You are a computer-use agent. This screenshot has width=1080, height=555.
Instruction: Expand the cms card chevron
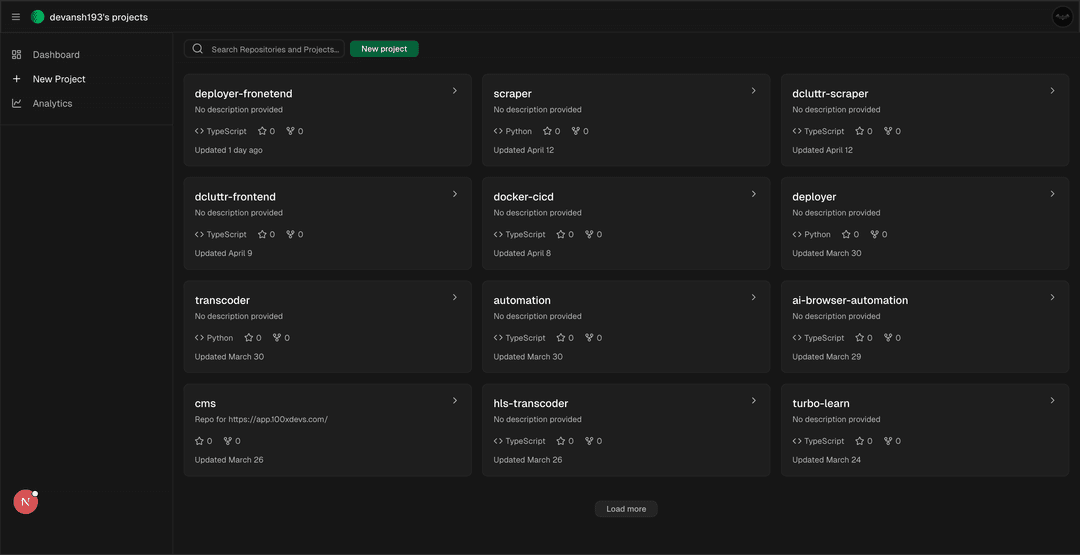pos(455,400)
